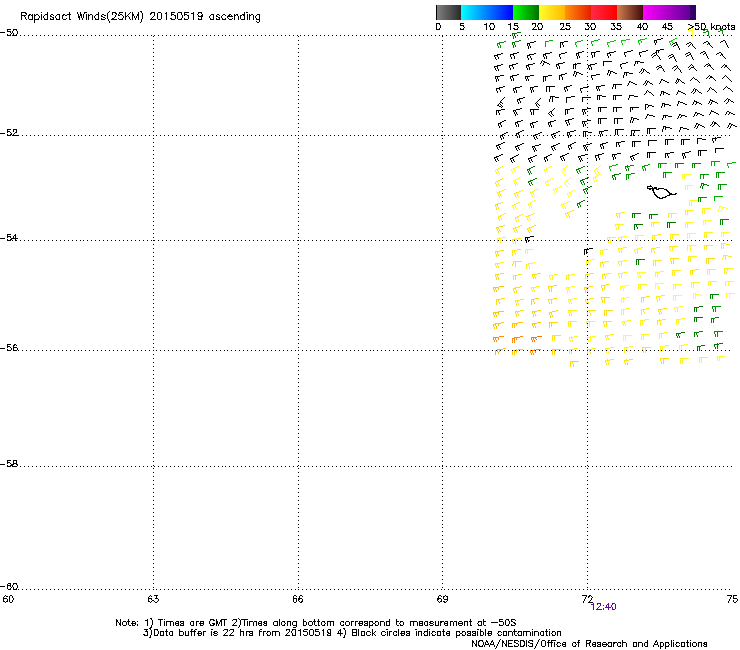This screenshot has height=650, width=740.
Task: Select the red 30-35 knots color band
Action: tap(604, 12)
